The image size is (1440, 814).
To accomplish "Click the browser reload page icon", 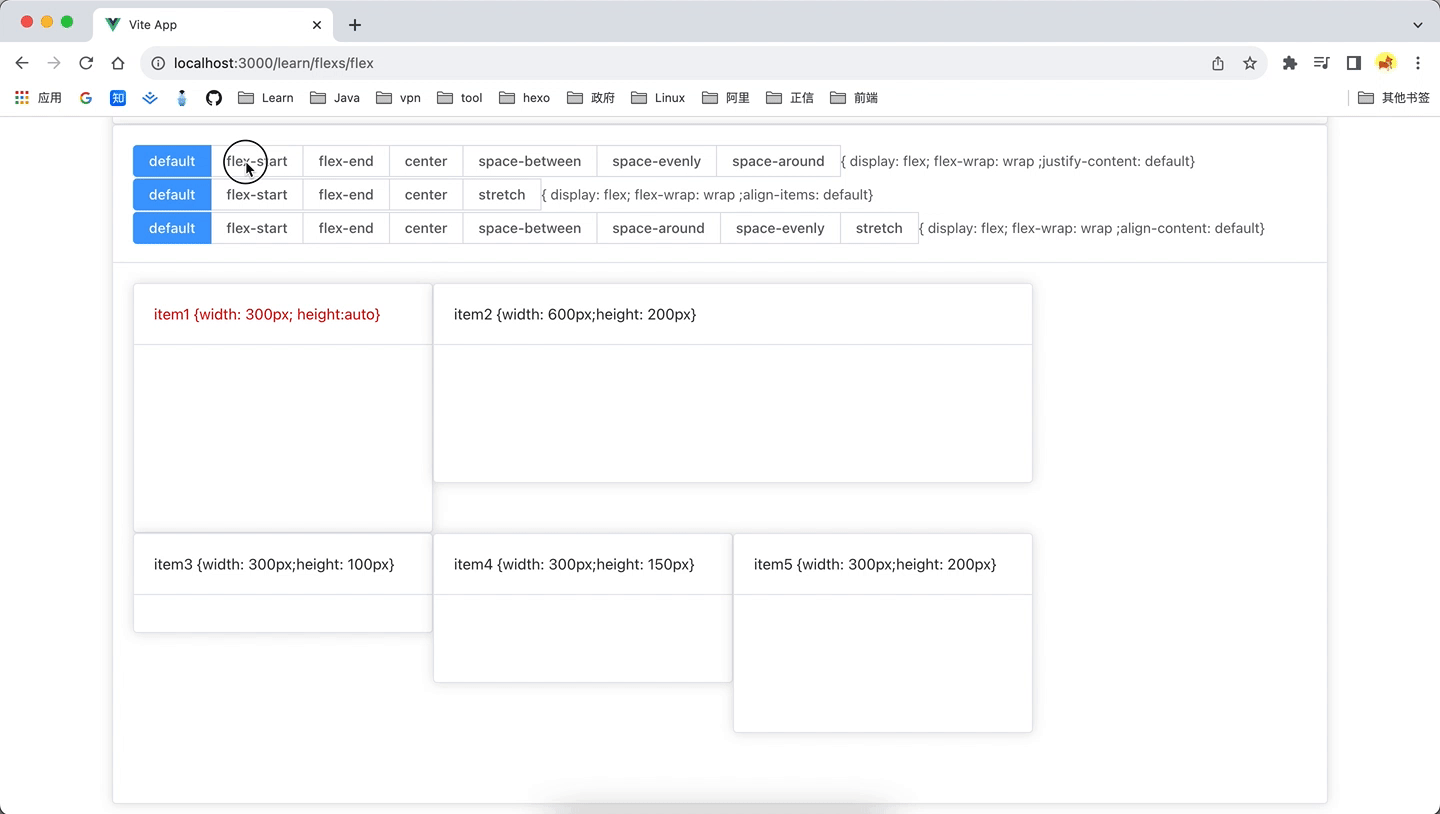I will point(86,63).
